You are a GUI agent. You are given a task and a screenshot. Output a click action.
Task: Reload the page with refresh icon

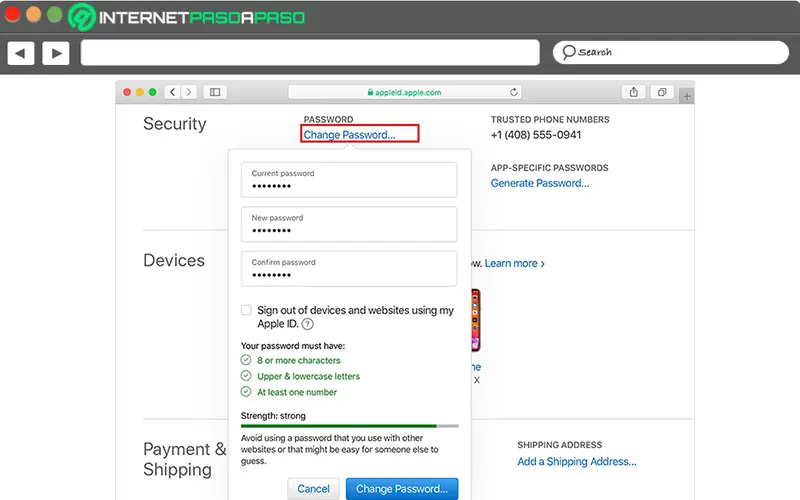pos(514,92)
